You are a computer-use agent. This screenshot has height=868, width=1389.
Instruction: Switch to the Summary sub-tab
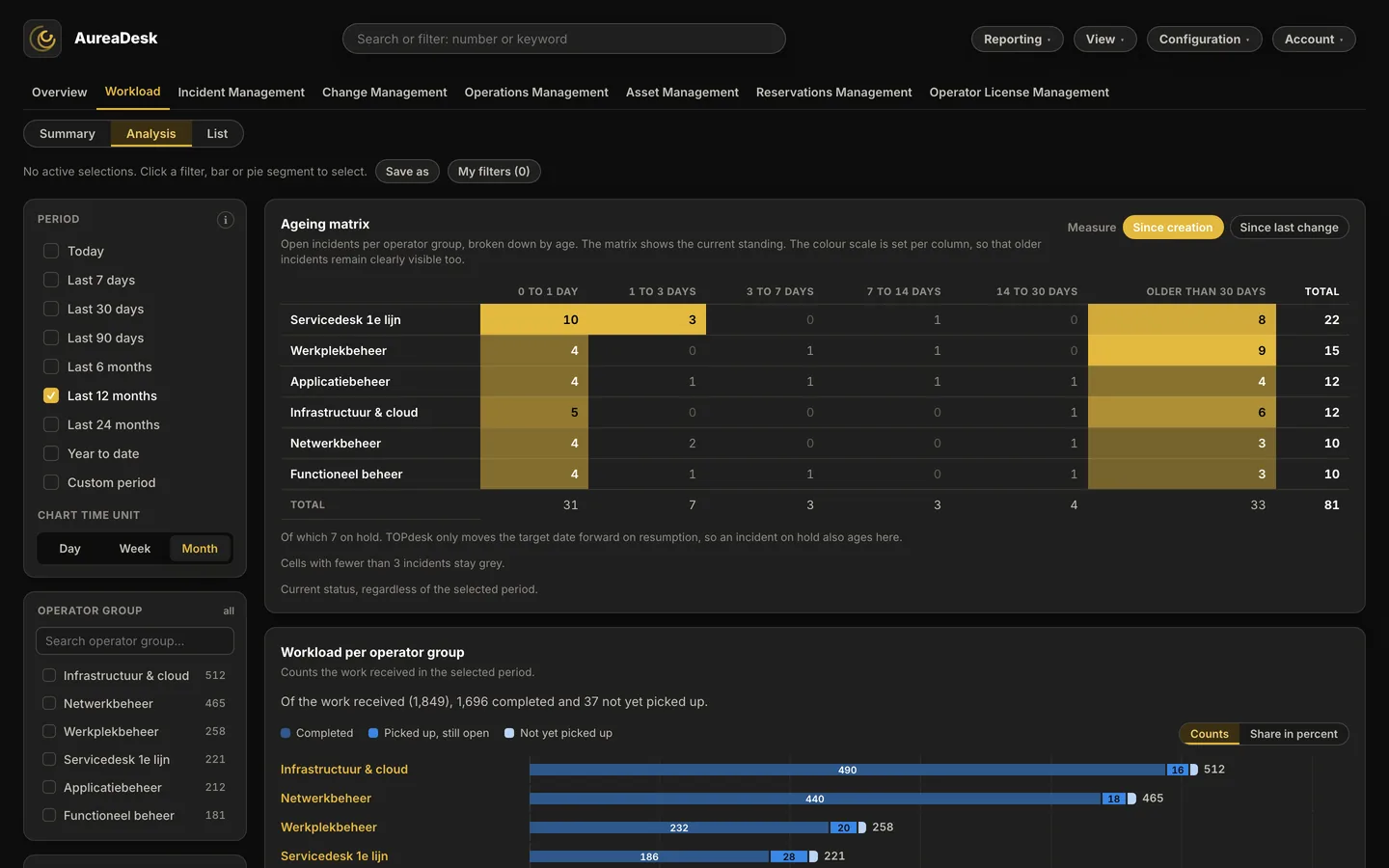click(x=68, y=134)
